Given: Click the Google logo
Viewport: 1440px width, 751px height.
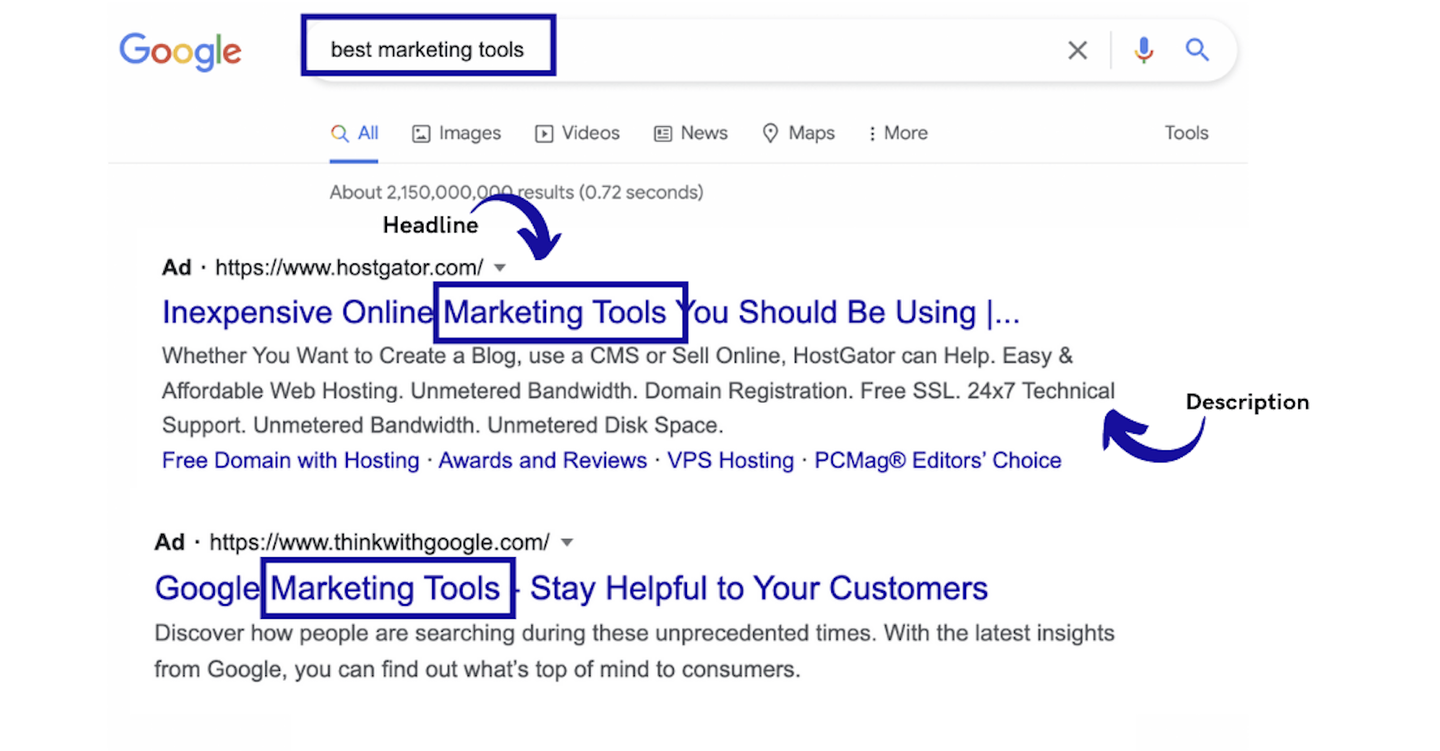Looking at the screenshot, I should [x=180, y=52].
